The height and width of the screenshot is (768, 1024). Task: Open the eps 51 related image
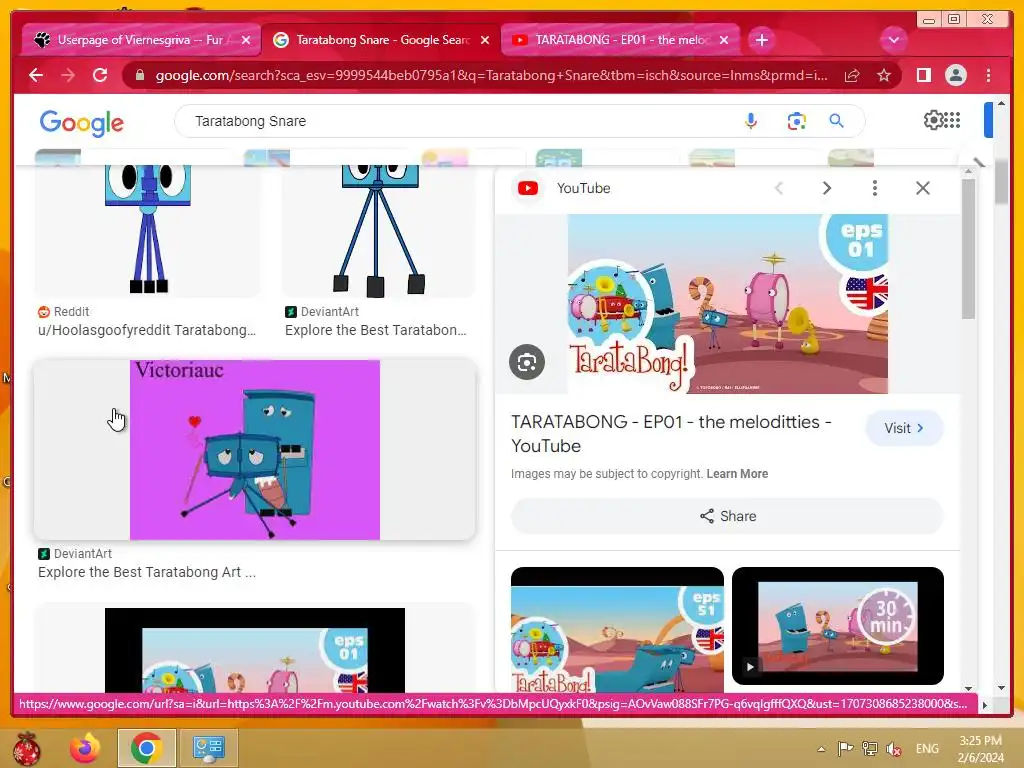(x=617, y=630)
